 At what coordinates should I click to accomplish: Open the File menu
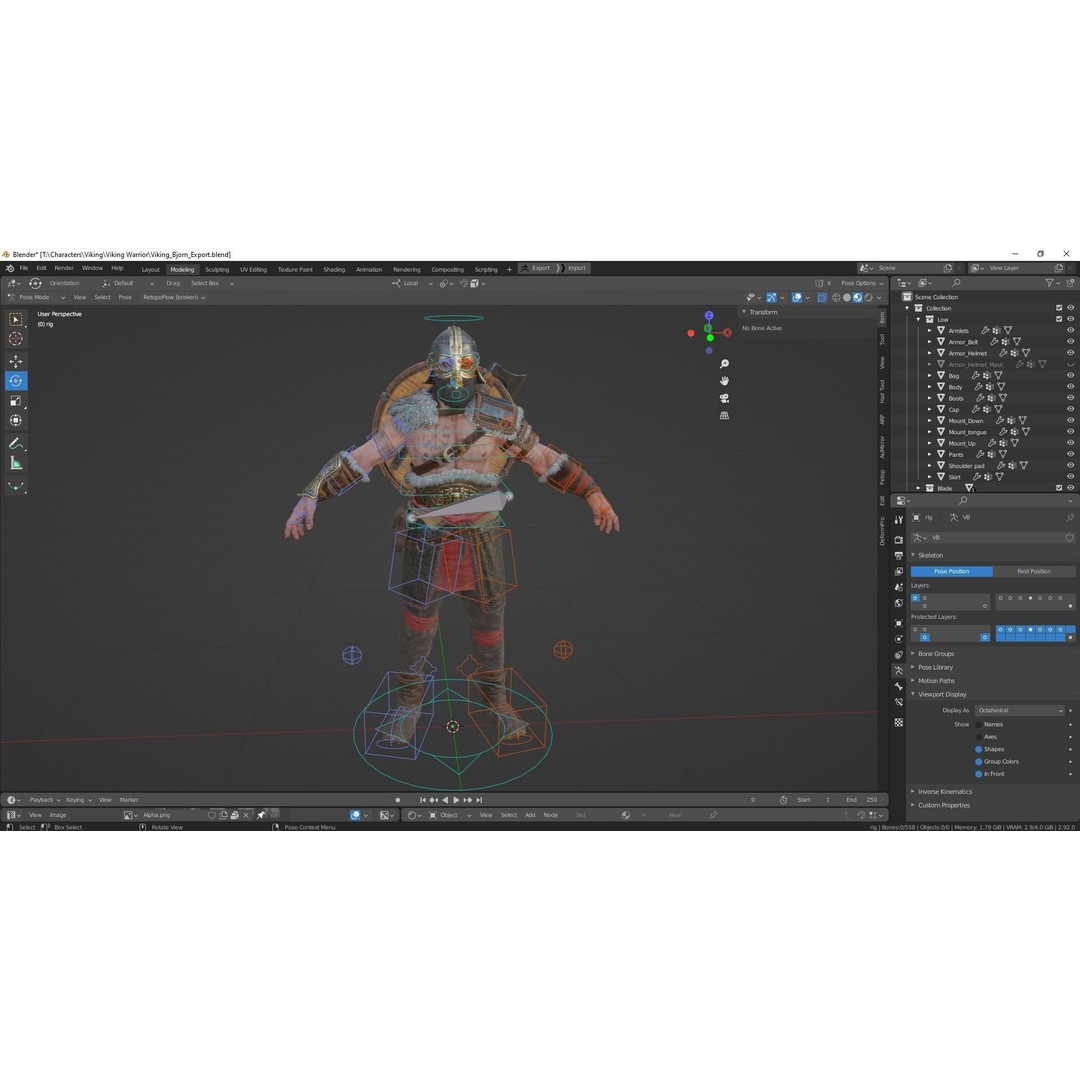[x=23, y=269]
